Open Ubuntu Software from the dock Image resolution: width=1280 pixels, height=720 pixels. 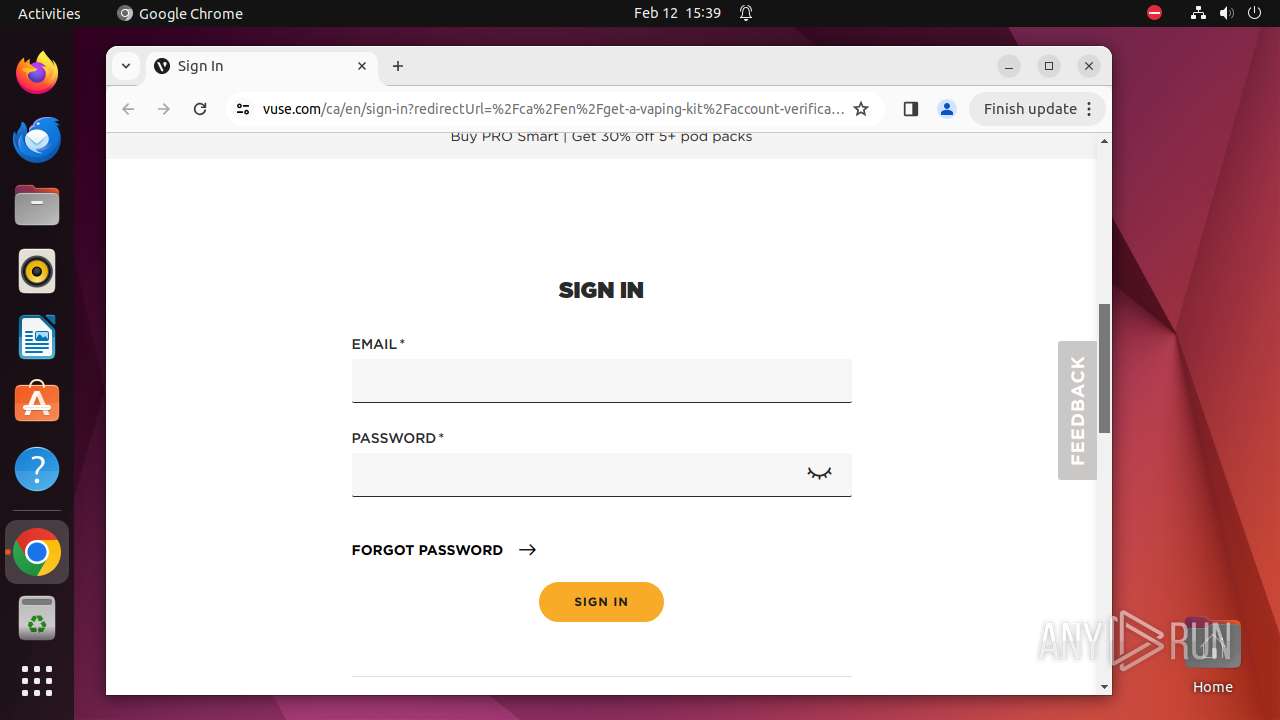(37, 403)
